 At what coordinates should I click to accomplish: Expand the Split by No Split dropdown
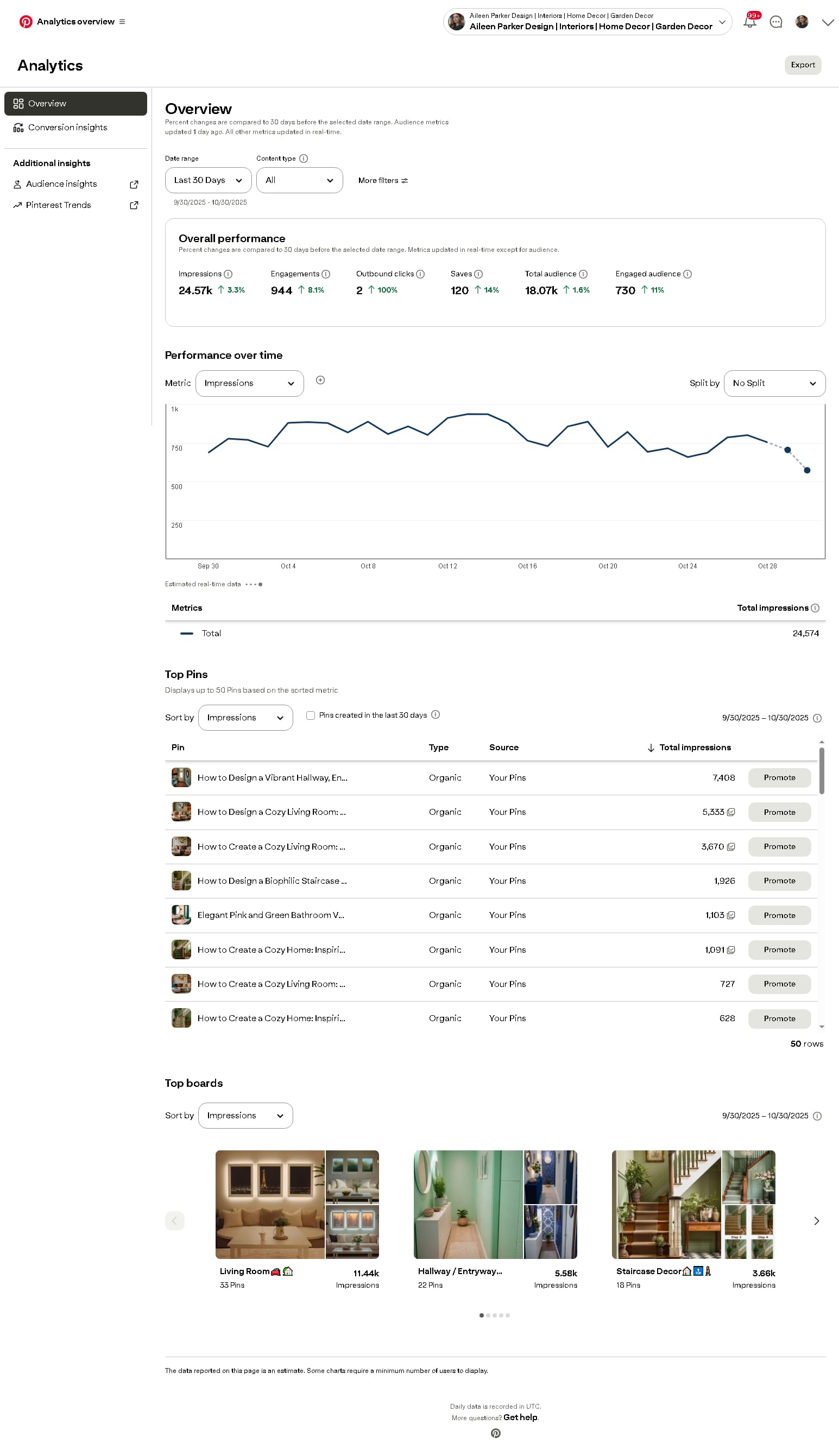tap(774, 384)
